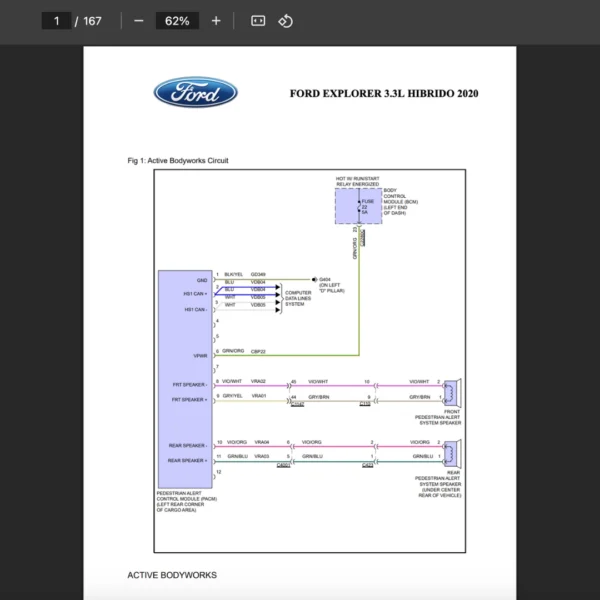
Task: Rotate the document counterclockwise
Action: [x=285, y=21]
